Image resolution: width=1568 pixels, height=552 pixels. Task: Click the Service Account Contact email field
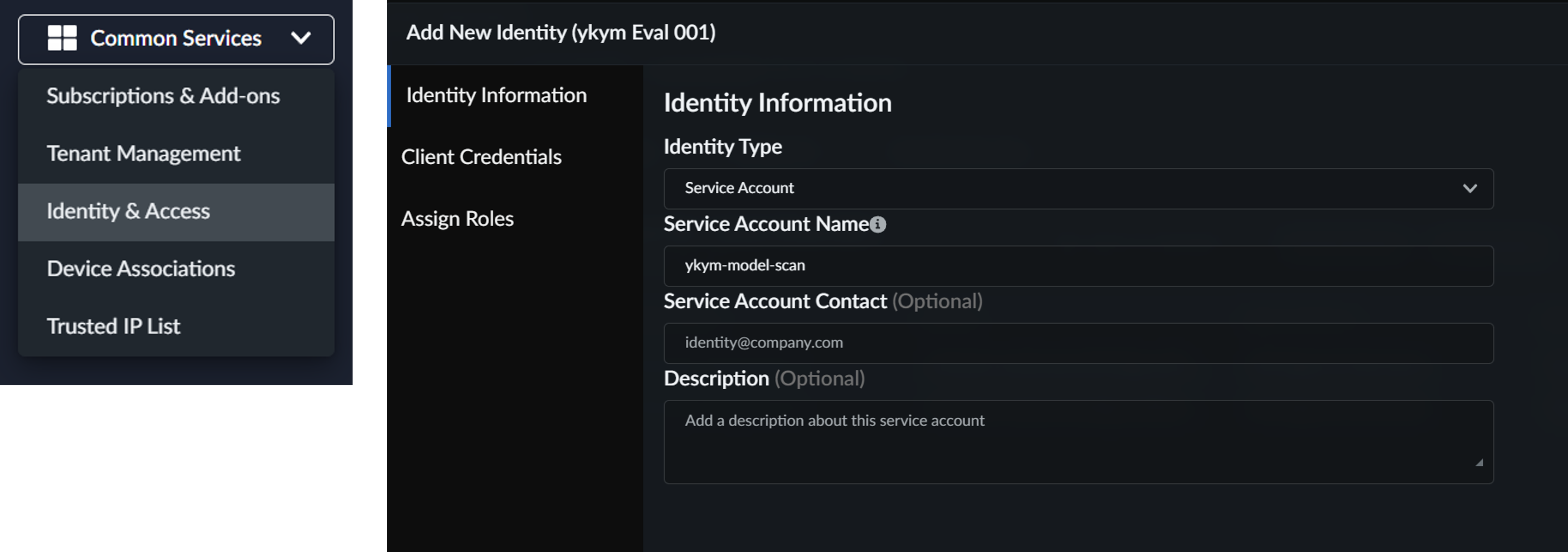coord(1078,343)
